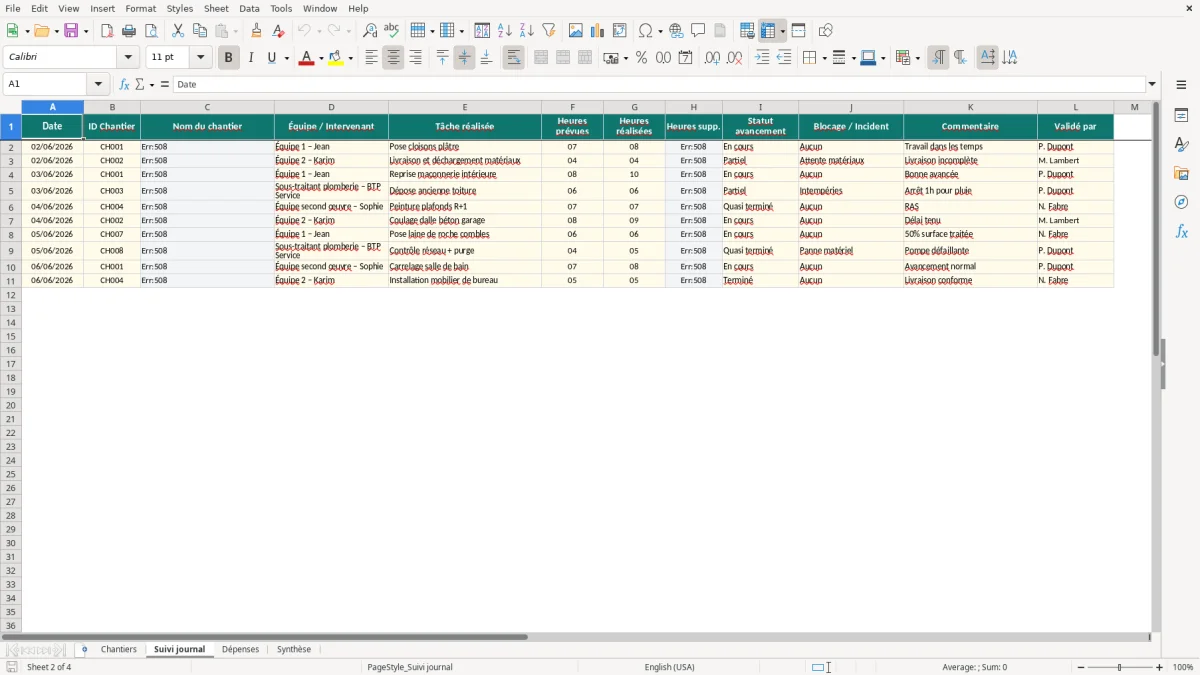
Task: Click the zoom out minus button
Action: [1080, 667]
